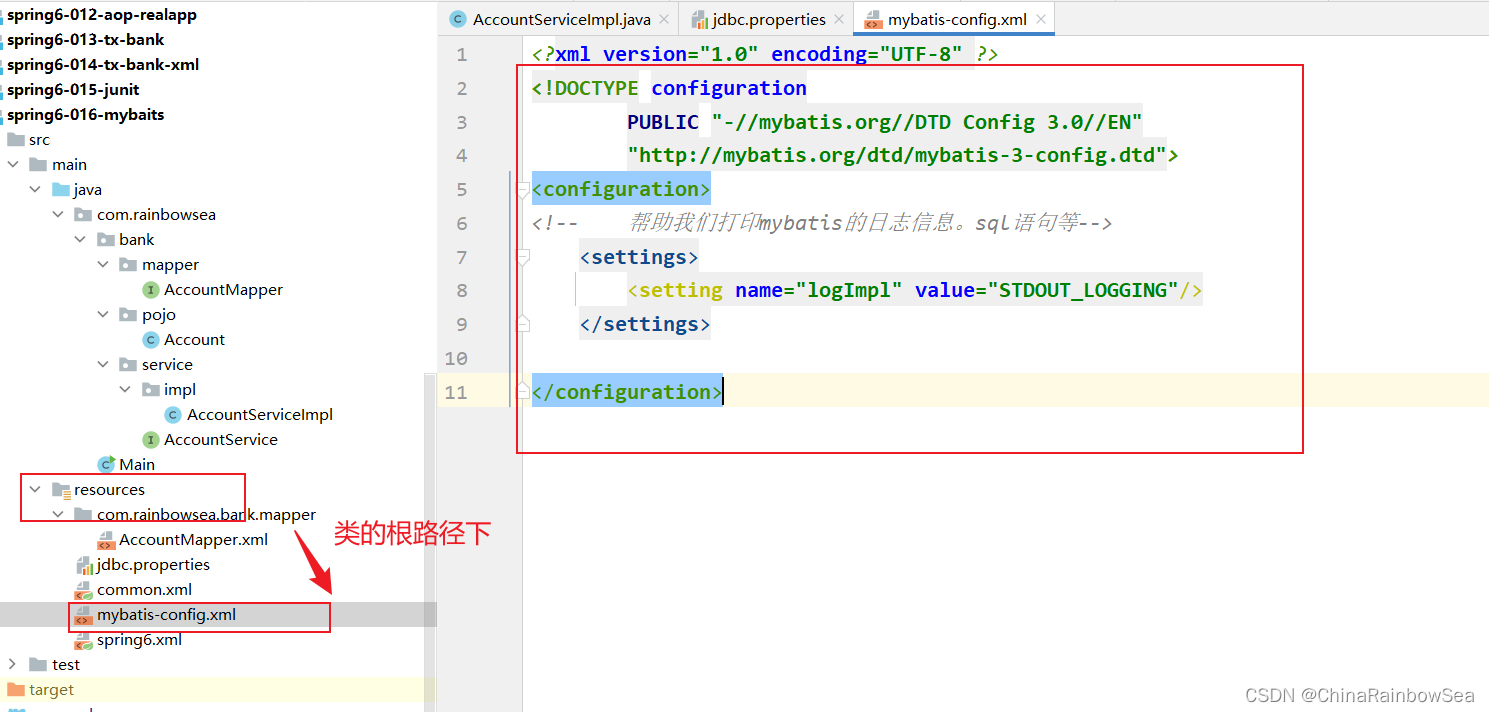Screen dimensions: 1489x712
Task: Select the target folder row
Action: [218, 690]
